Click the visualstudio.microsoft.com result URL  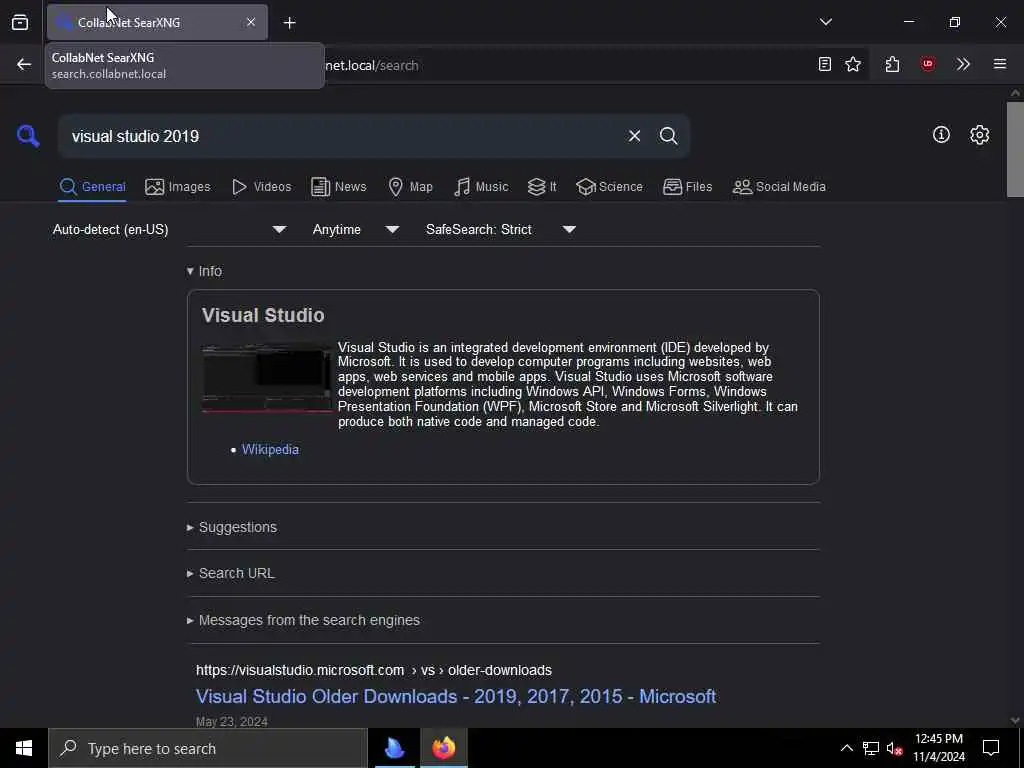374,670
